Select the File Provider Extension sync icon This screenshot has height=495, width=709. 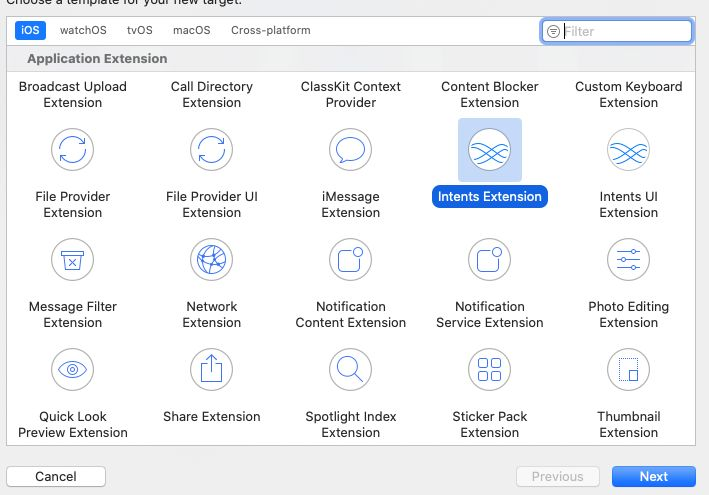(72, 150)
